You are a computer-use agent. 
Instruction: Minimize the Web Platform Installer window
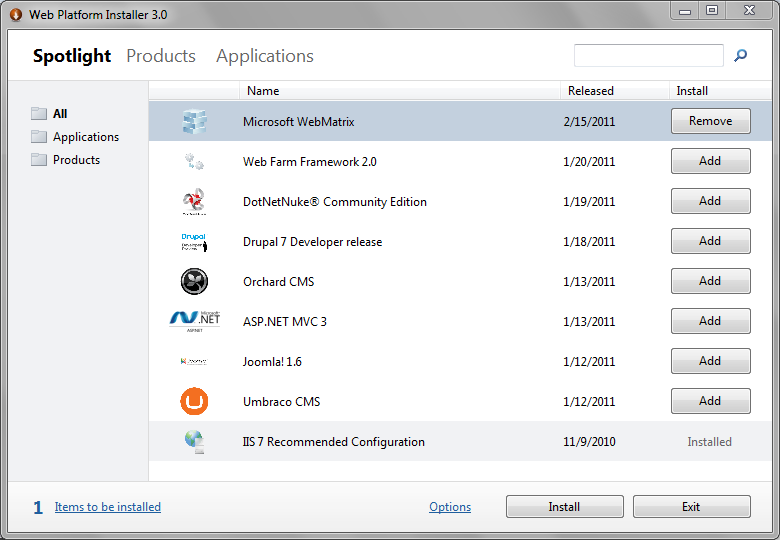point(685,11)
